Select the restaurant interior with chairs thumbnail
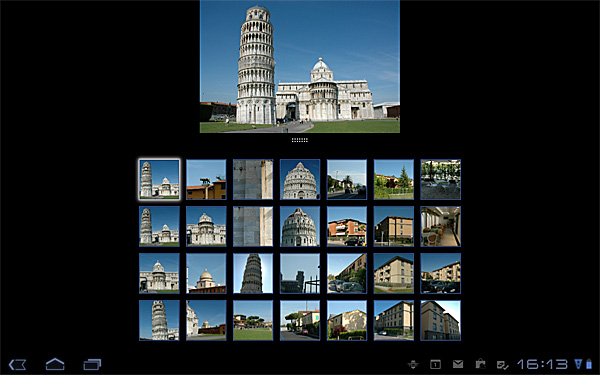 [440, 227]
